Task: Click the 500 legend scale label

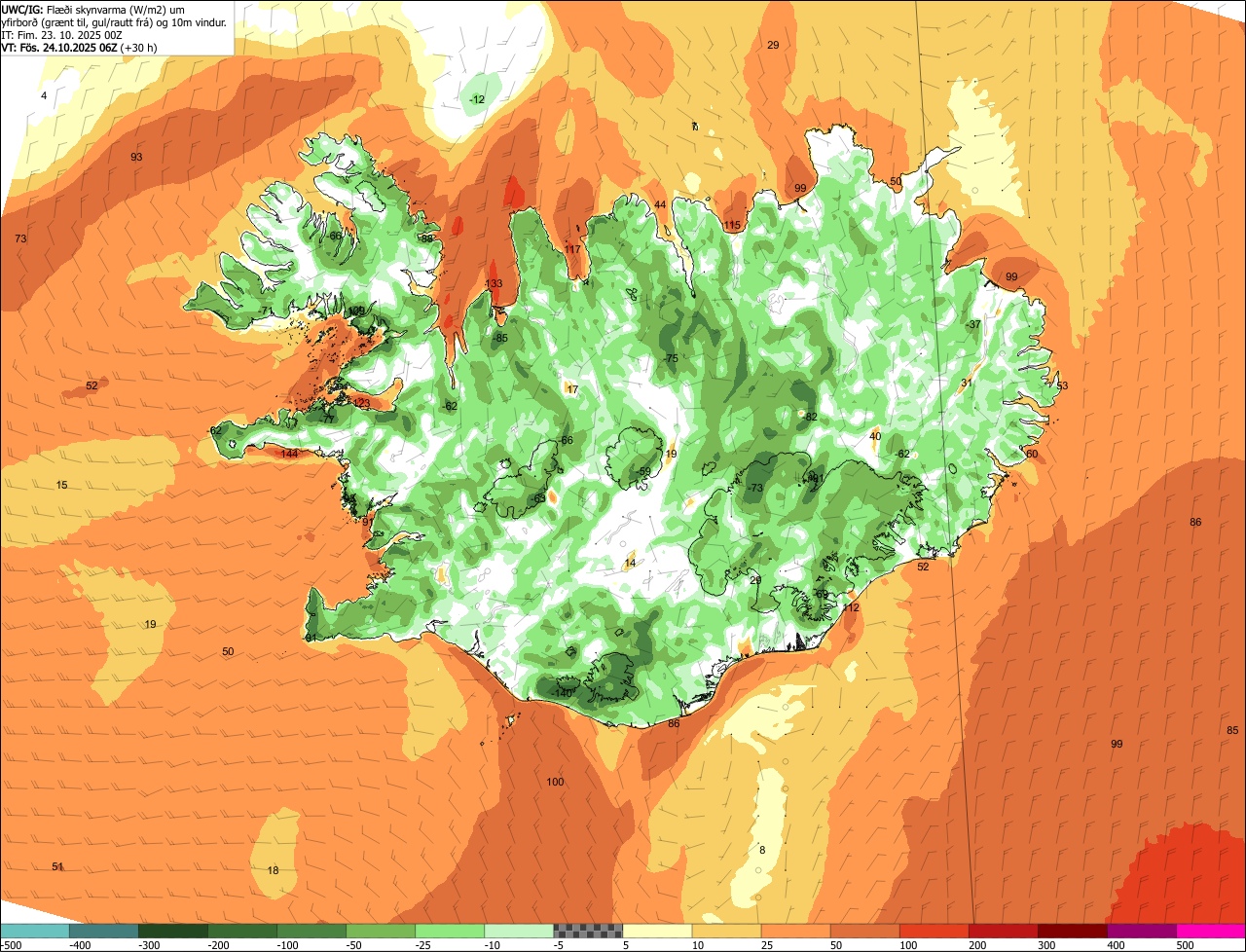Action: point(1185,945)
